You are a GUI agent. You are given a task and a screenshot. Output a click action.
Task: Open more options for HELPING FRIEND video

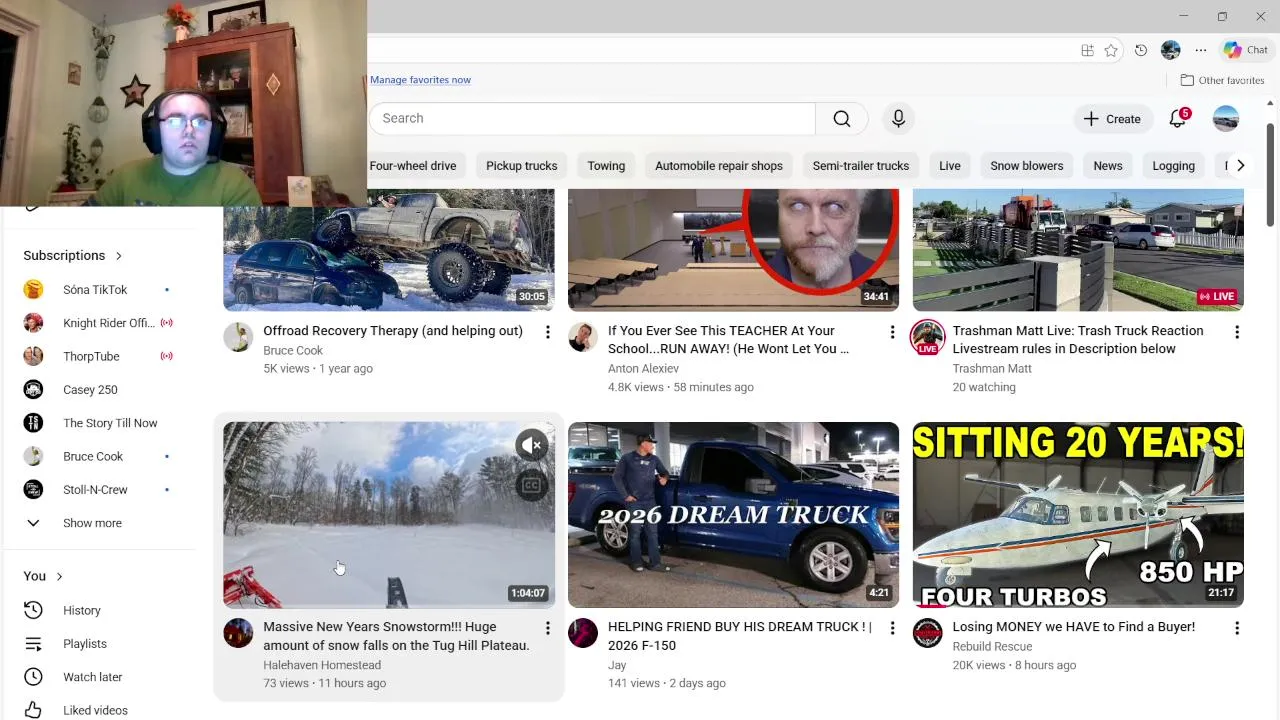click(x=892, y=628)
